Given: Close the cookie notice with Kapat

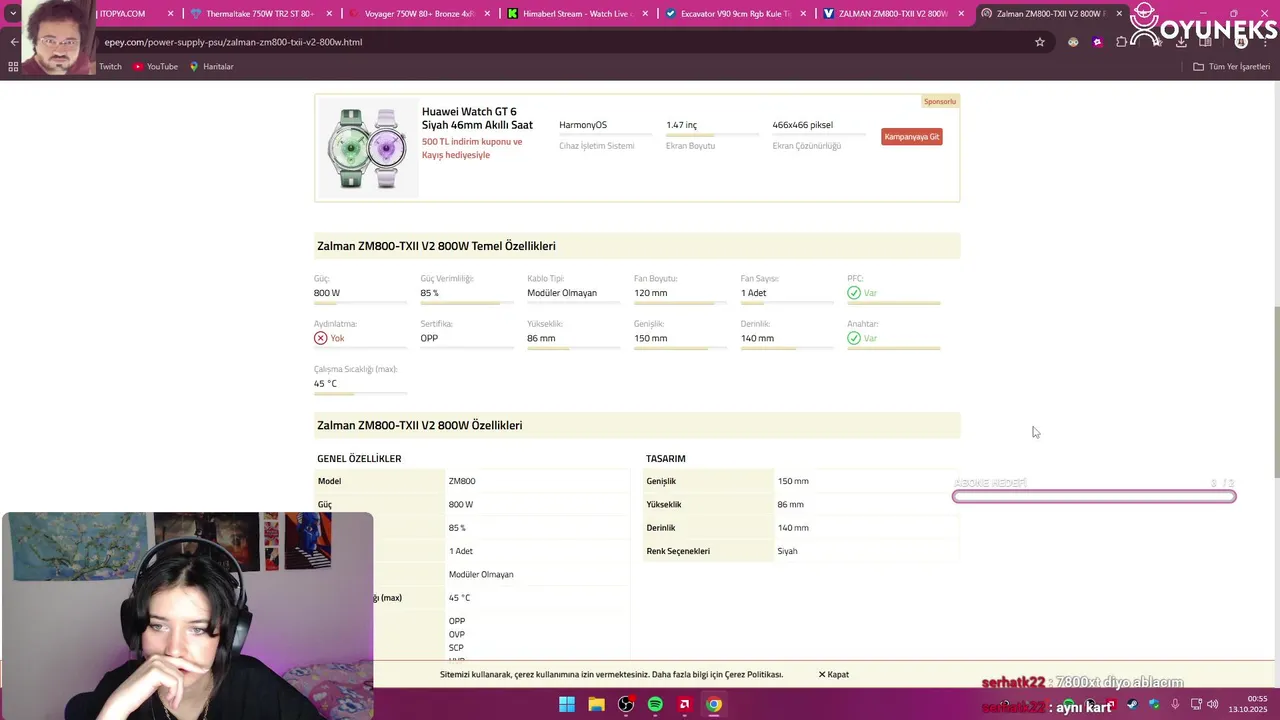Looking at the screenshot, I should pyautogui.click(x=834, y=674).
